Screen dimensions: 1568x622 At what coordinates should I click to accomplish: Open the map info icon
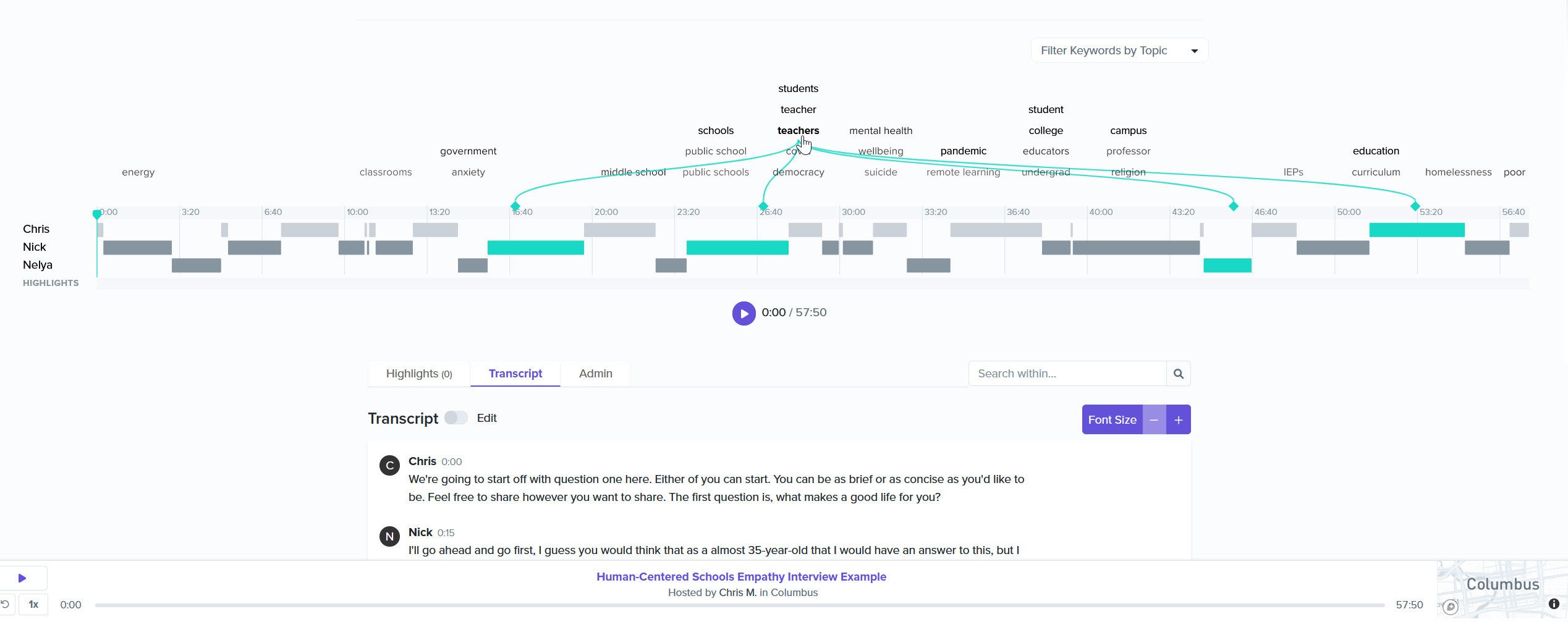point(1554,604)
